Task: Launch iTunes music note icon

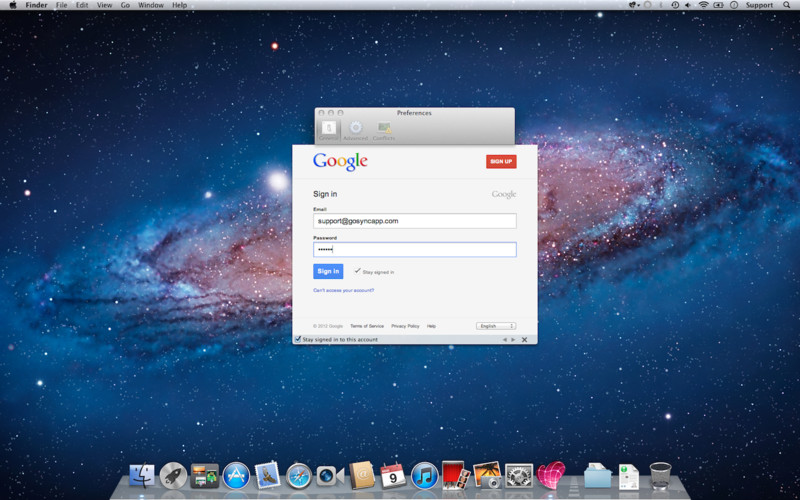Action: click(424, 476)
